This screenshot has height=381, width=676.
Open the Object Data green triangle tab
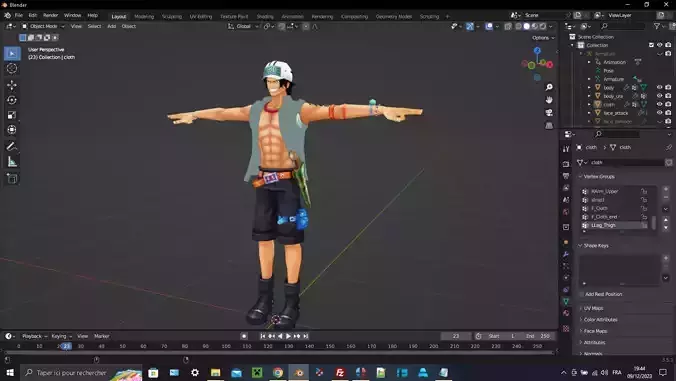click(x=566, y=301)
